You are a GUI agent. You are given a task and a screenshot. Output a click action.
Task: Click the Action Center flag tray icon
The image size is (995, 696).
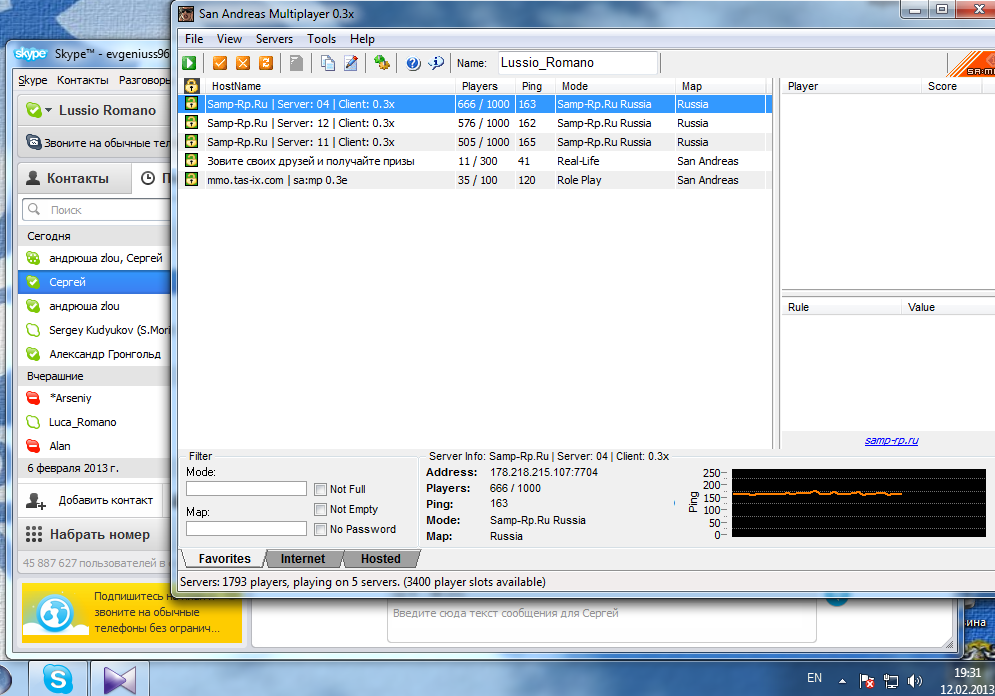click(867, 681)
